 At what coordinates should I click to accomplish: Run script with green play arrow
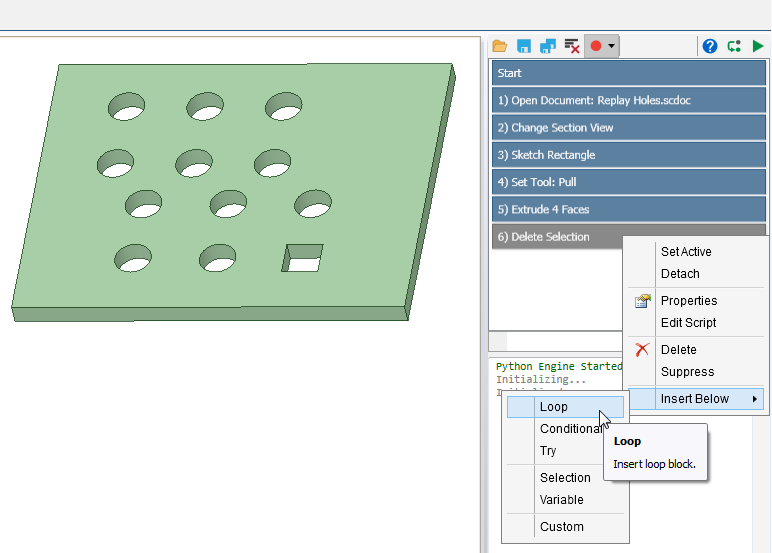click(x=758, y=46)
